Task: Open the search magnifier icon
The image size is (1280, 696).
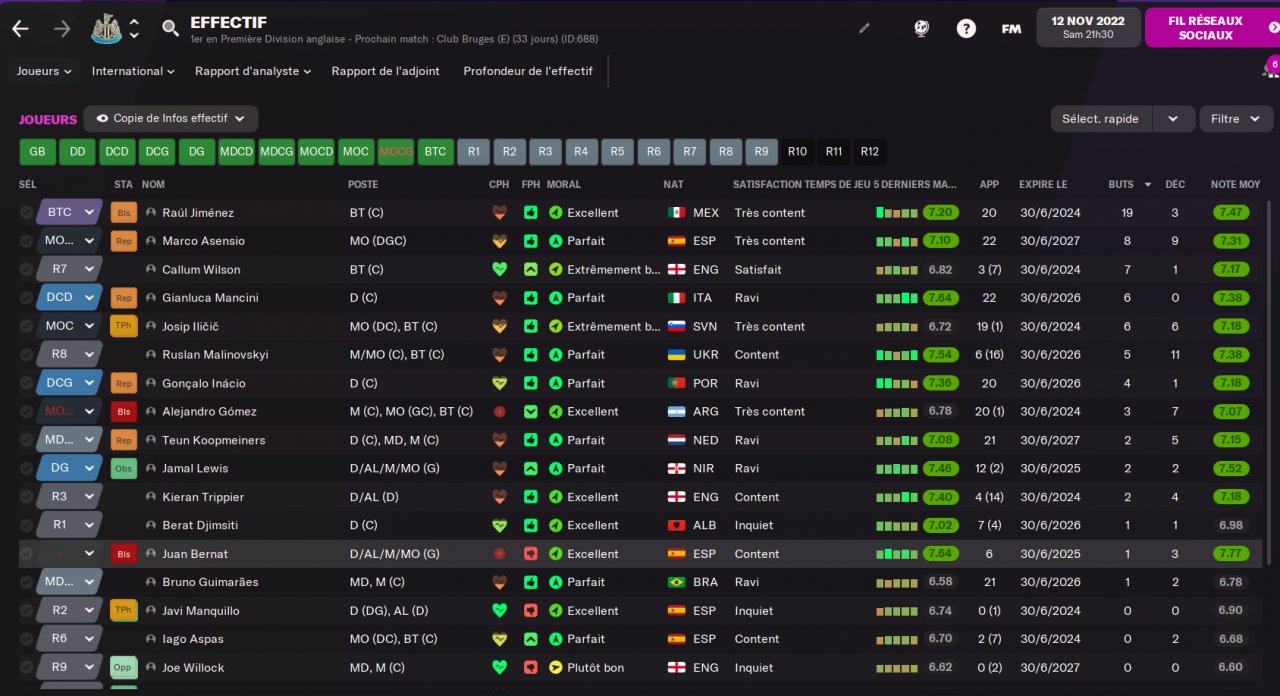Action: (x=171, y=28)
